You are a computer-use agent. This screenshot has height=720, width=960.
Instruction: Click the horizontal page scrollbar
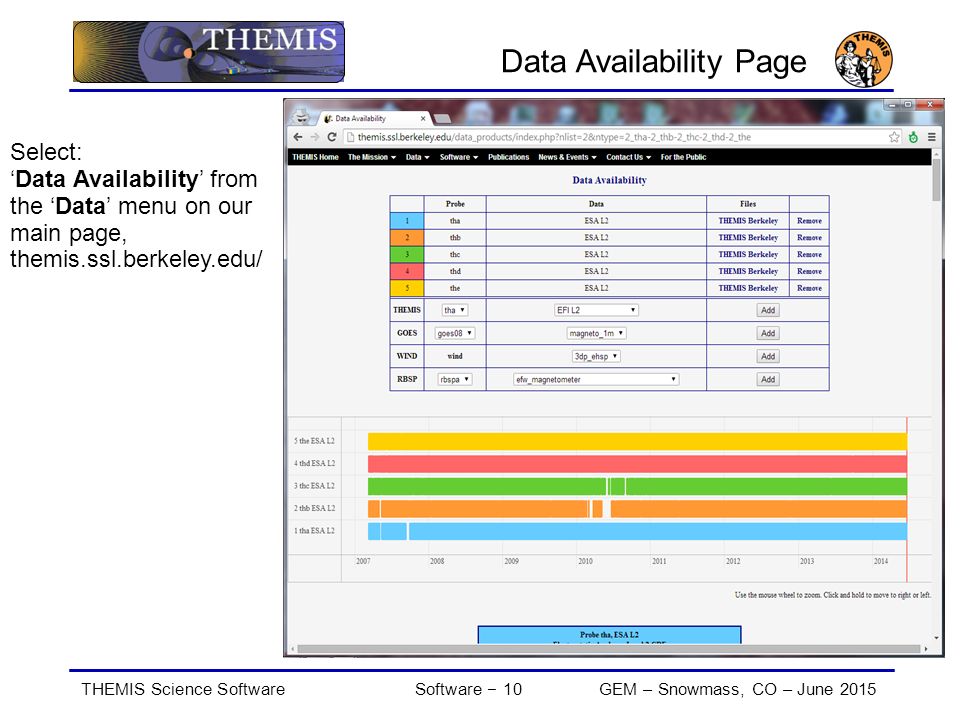609,649
